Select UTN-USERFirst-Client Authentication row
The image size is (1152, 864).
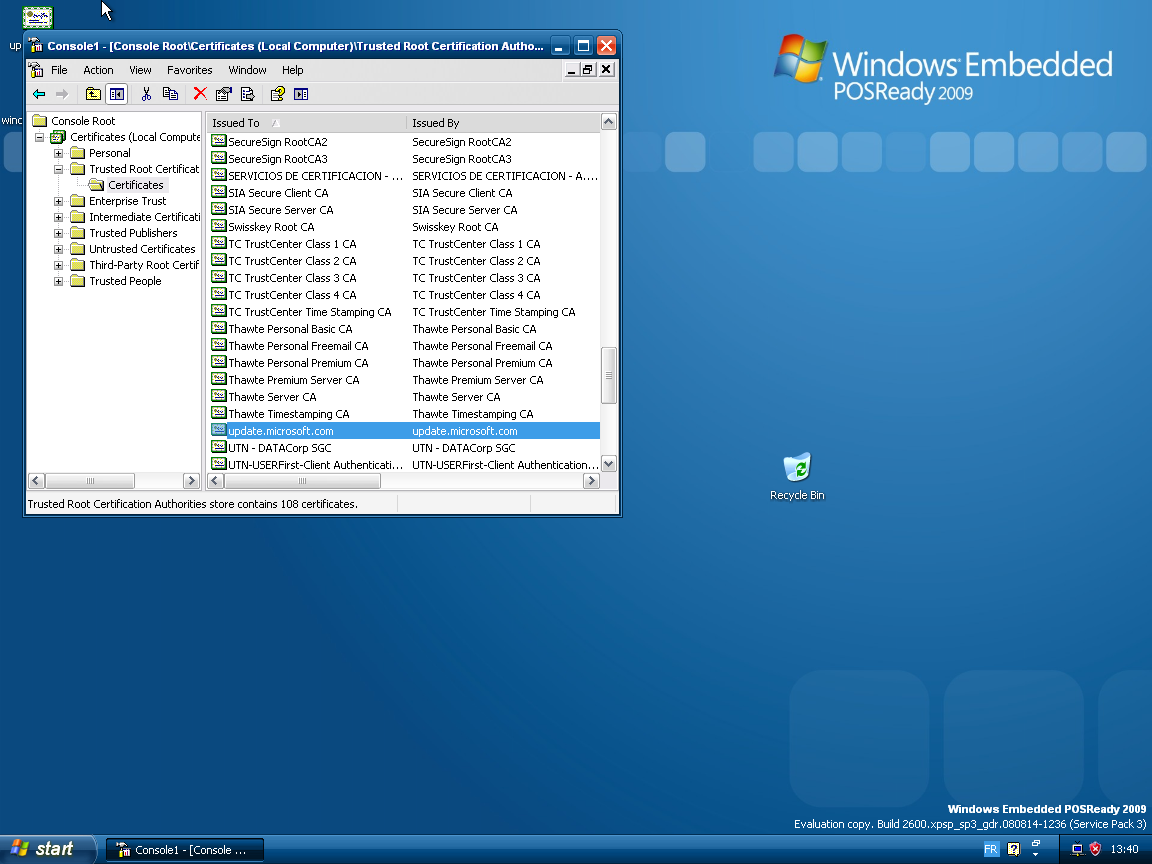[404, 465]
